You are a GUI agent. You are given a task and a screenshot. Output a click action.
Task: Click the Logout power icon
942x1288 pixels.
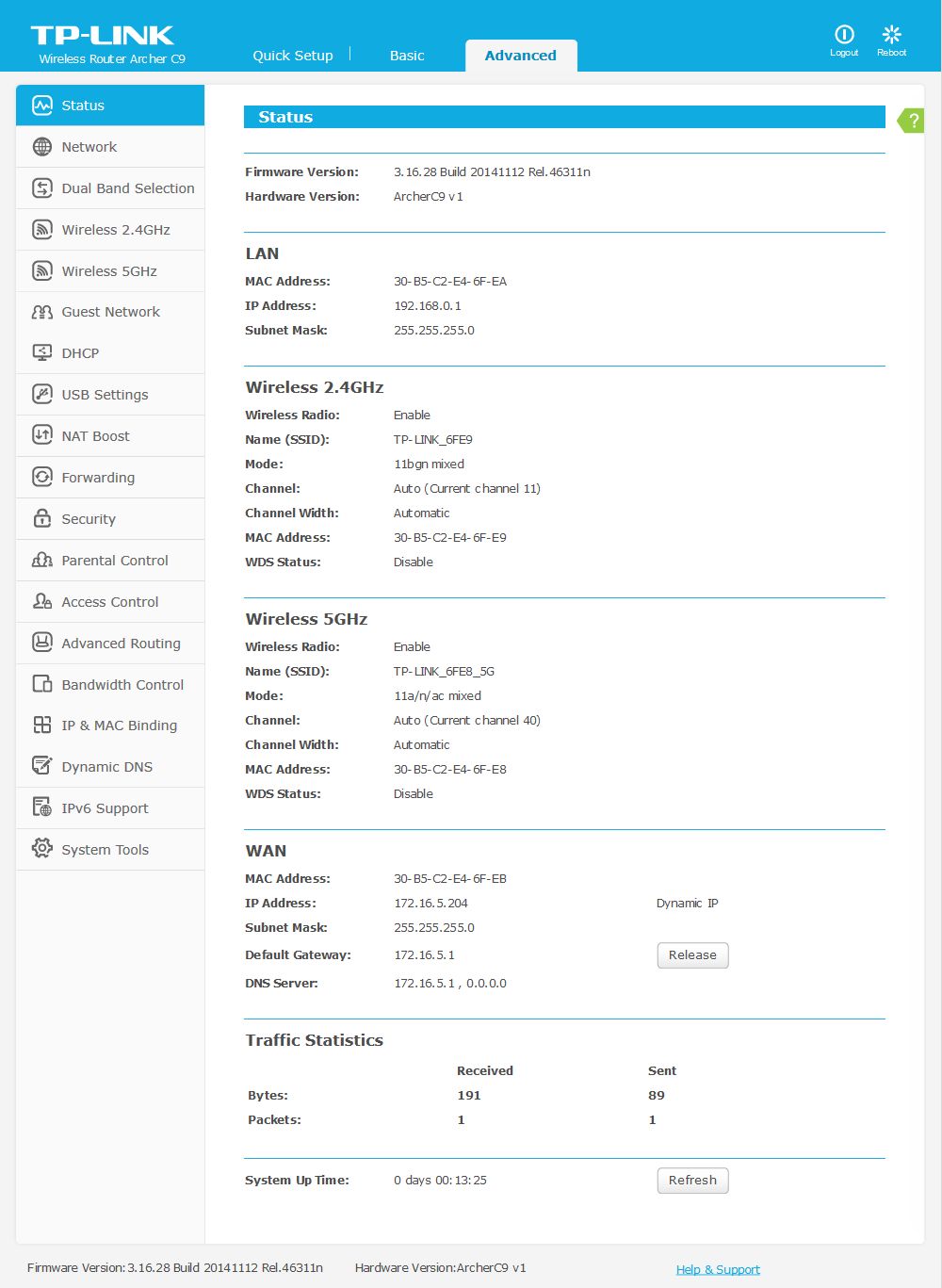coord(844,35)
